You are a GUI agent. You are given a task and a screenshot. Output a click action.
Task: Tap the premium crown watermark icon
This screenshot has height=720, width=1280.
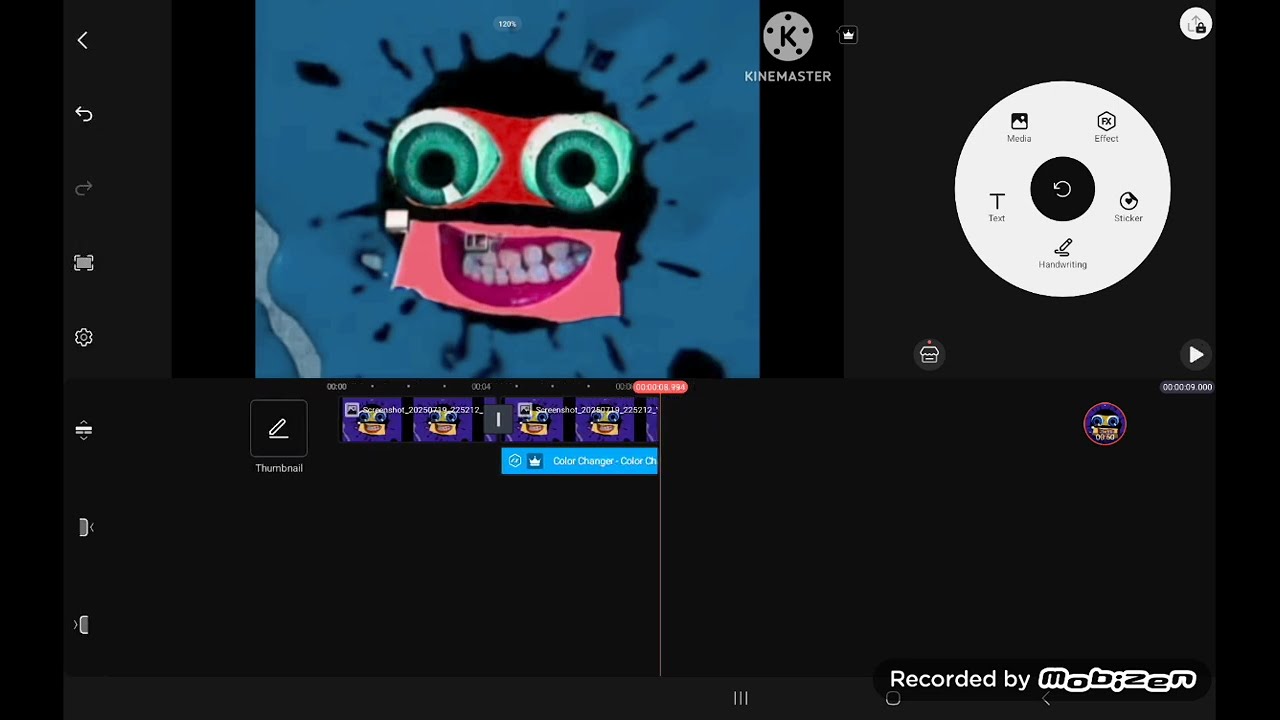(848, 35)
